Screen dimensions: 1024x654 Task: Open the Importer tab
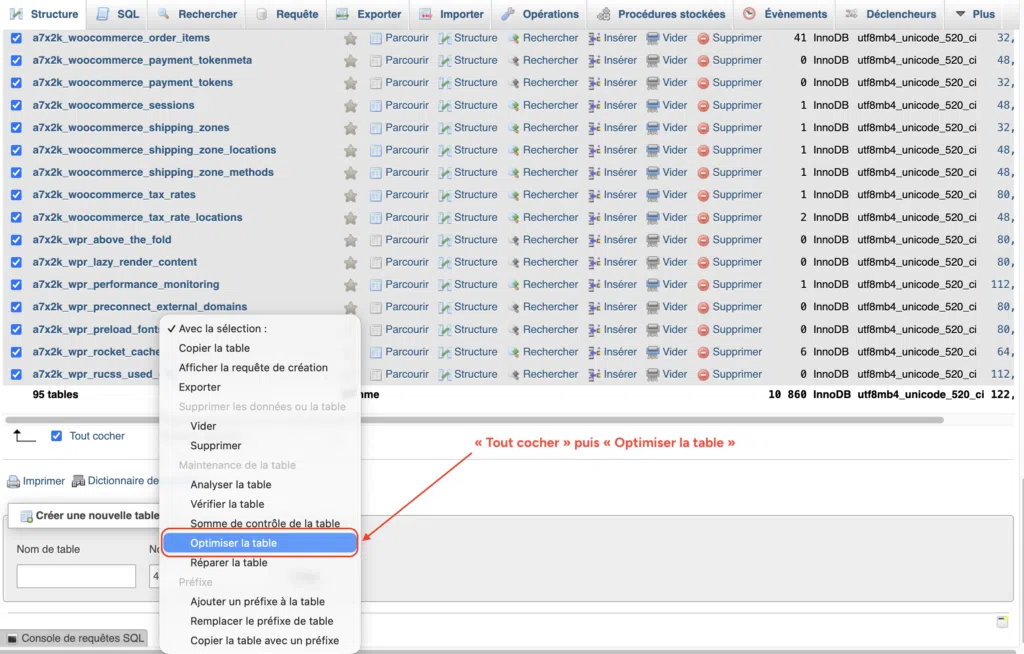(452, 14)
